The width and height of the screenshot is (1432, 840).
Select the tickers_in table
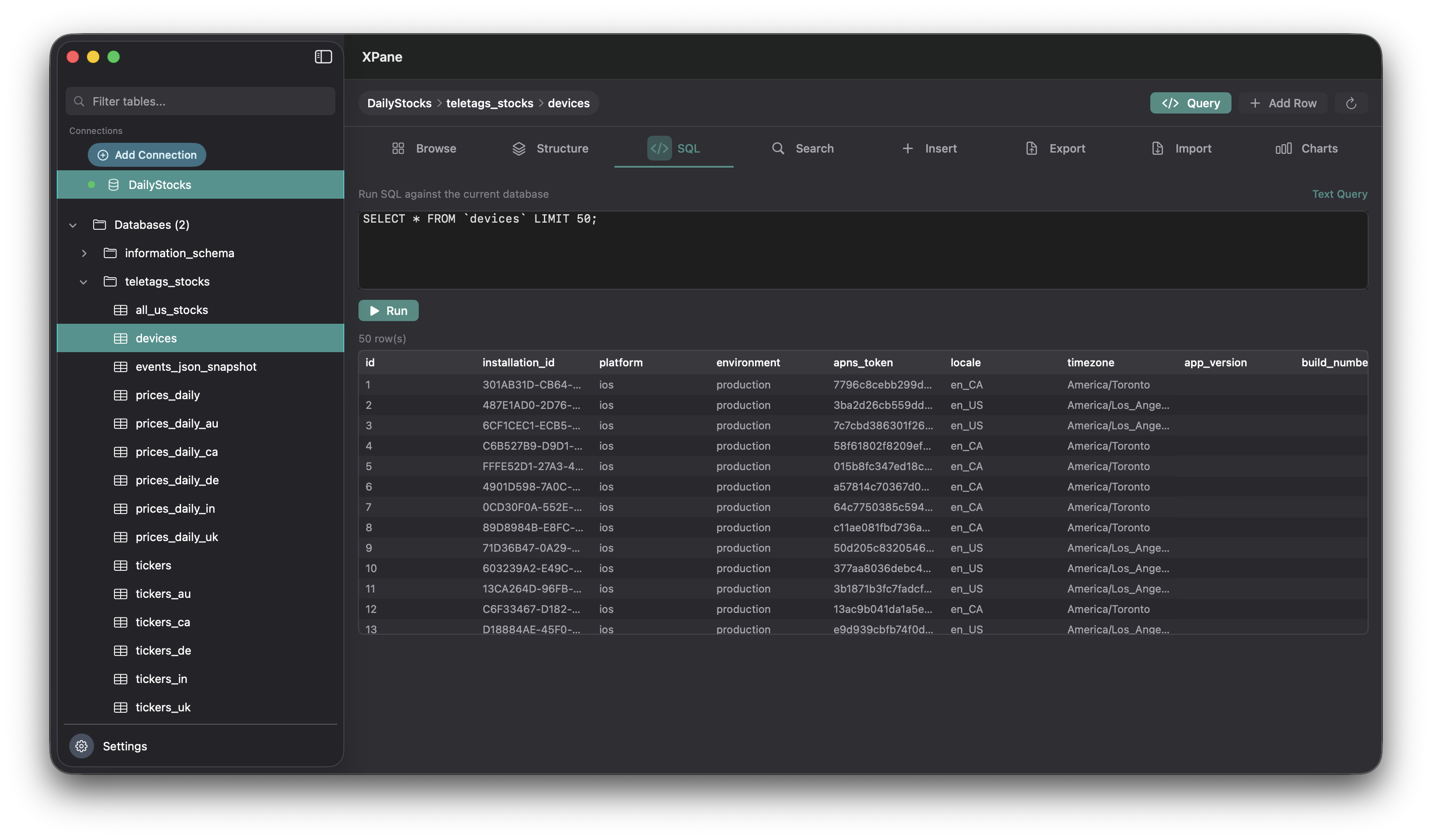(201, 679)
